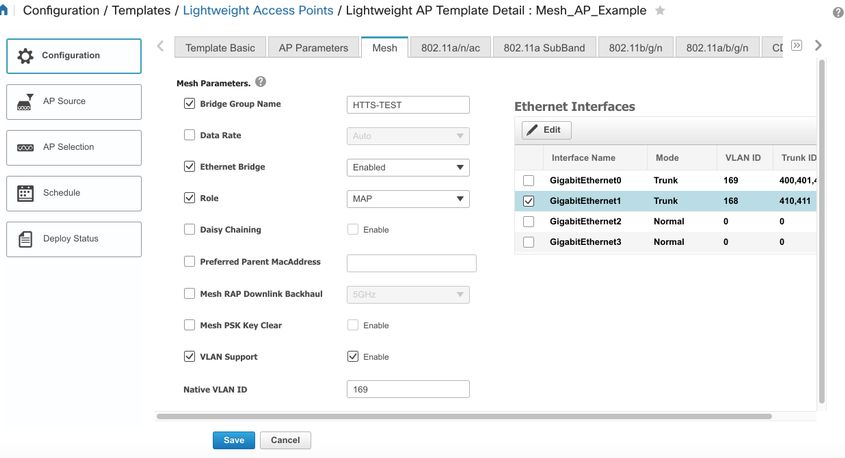Check the Mesh RAP Downlink Backhaul checkbox
845x458 pixels.
189,294
